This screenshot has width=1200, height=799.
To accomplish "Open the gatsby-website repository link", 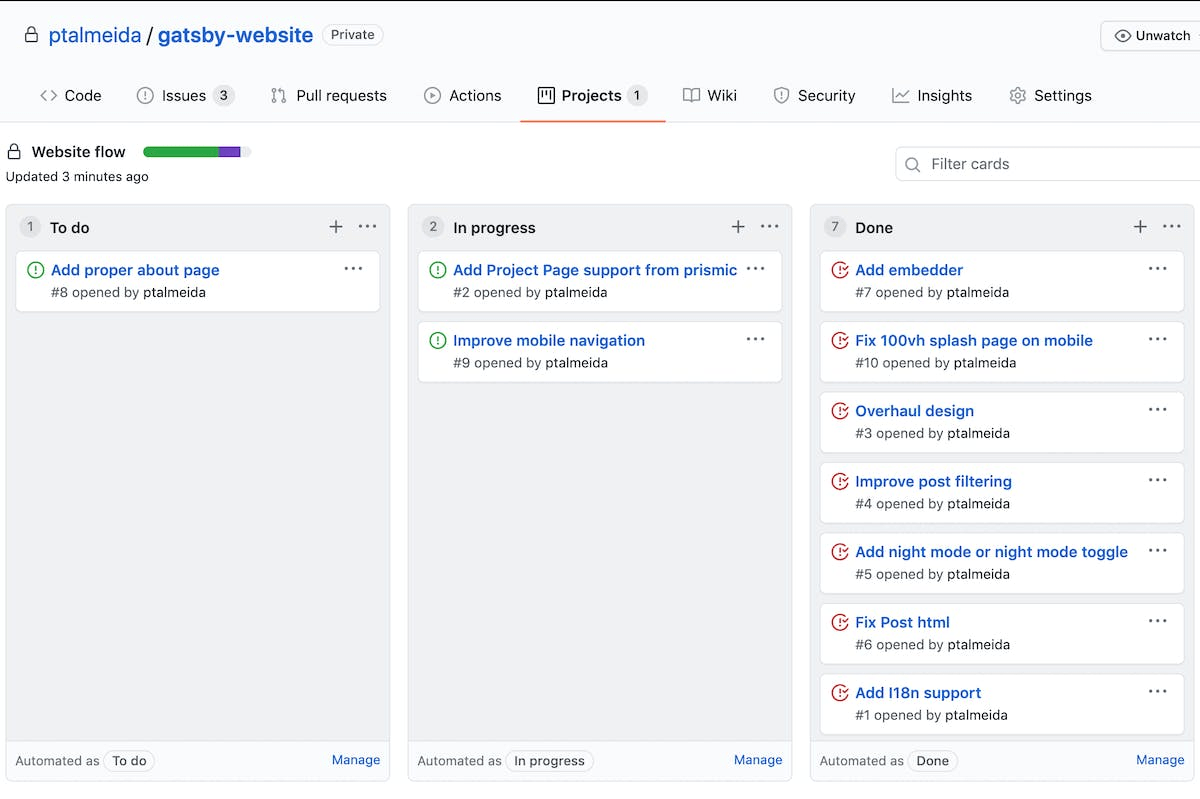I will tap(236, 35).
